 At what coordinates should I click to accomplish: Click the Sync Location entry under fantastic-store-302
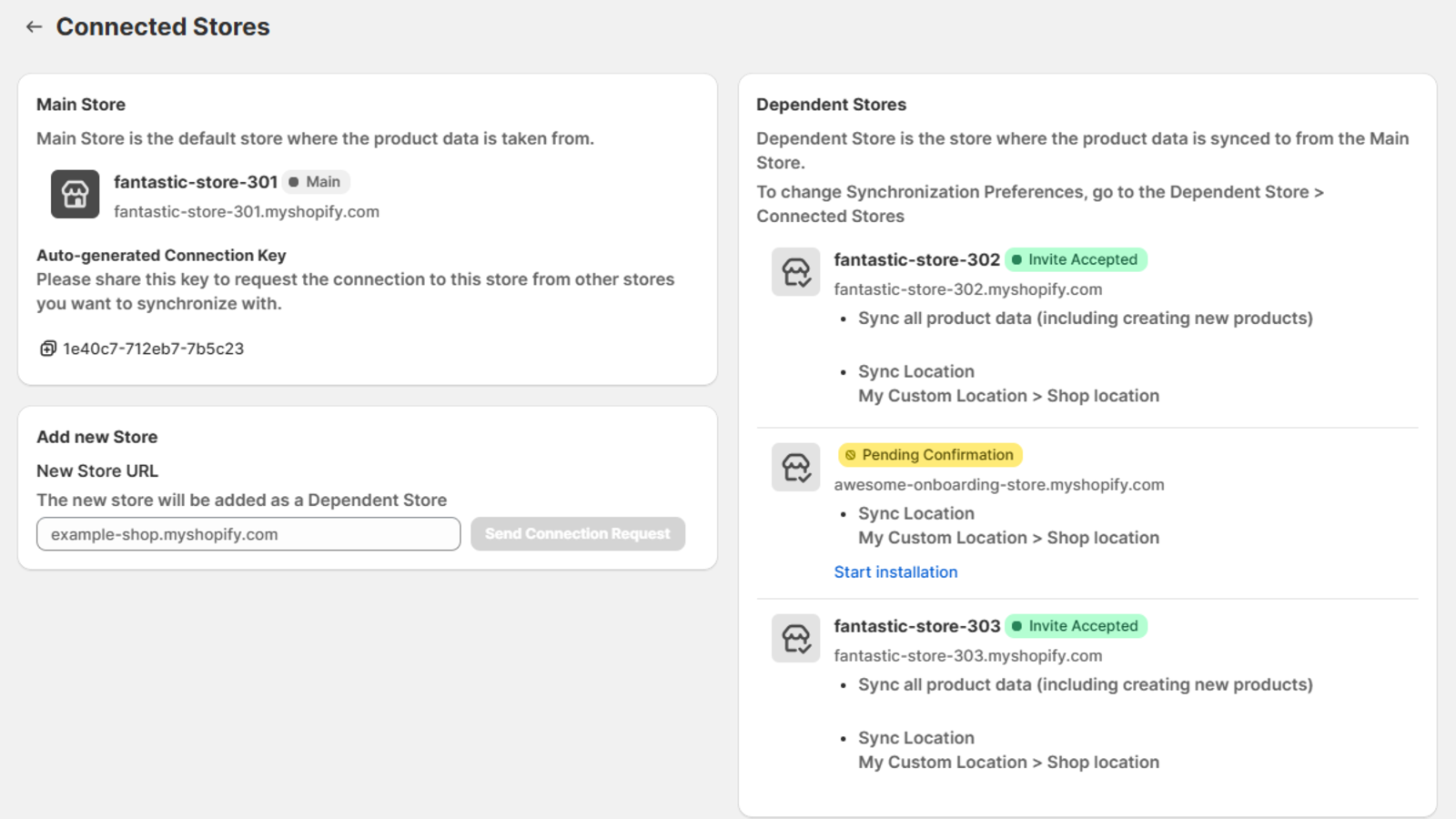click(x=915, y=371)
